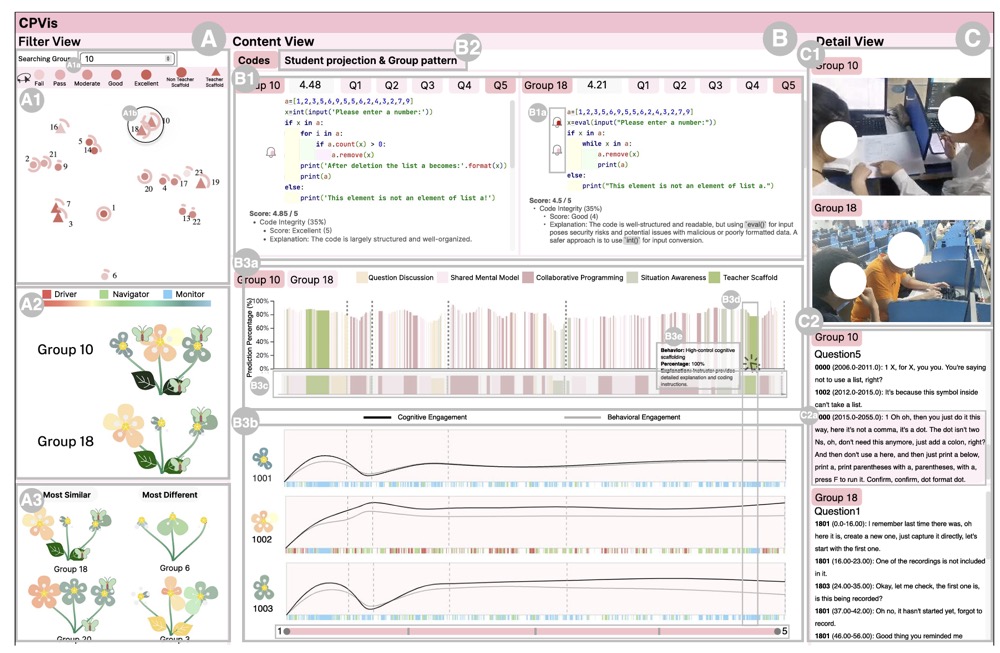Click the Excellent performance legend circle
1000x653 pixels.
pos(146,75)
